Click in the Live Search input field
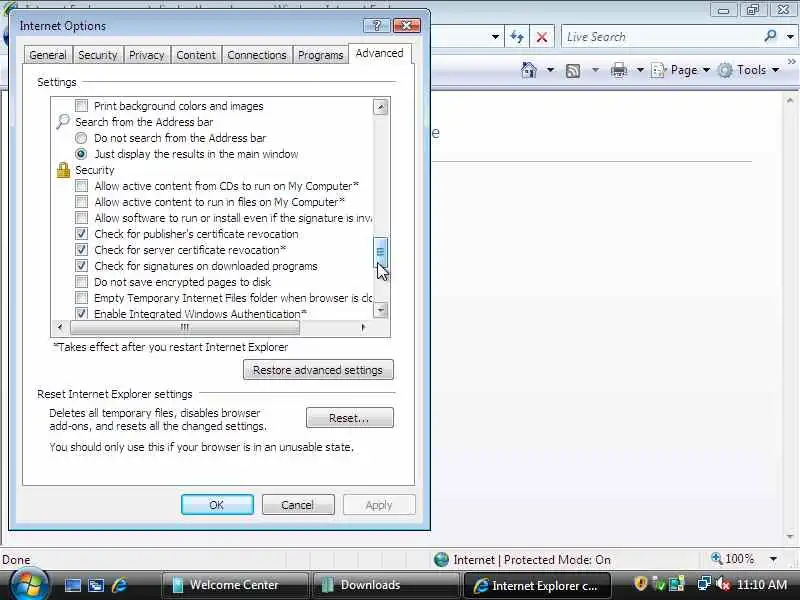The width and height of the screenshot is (800, 600). pos(663,37)
